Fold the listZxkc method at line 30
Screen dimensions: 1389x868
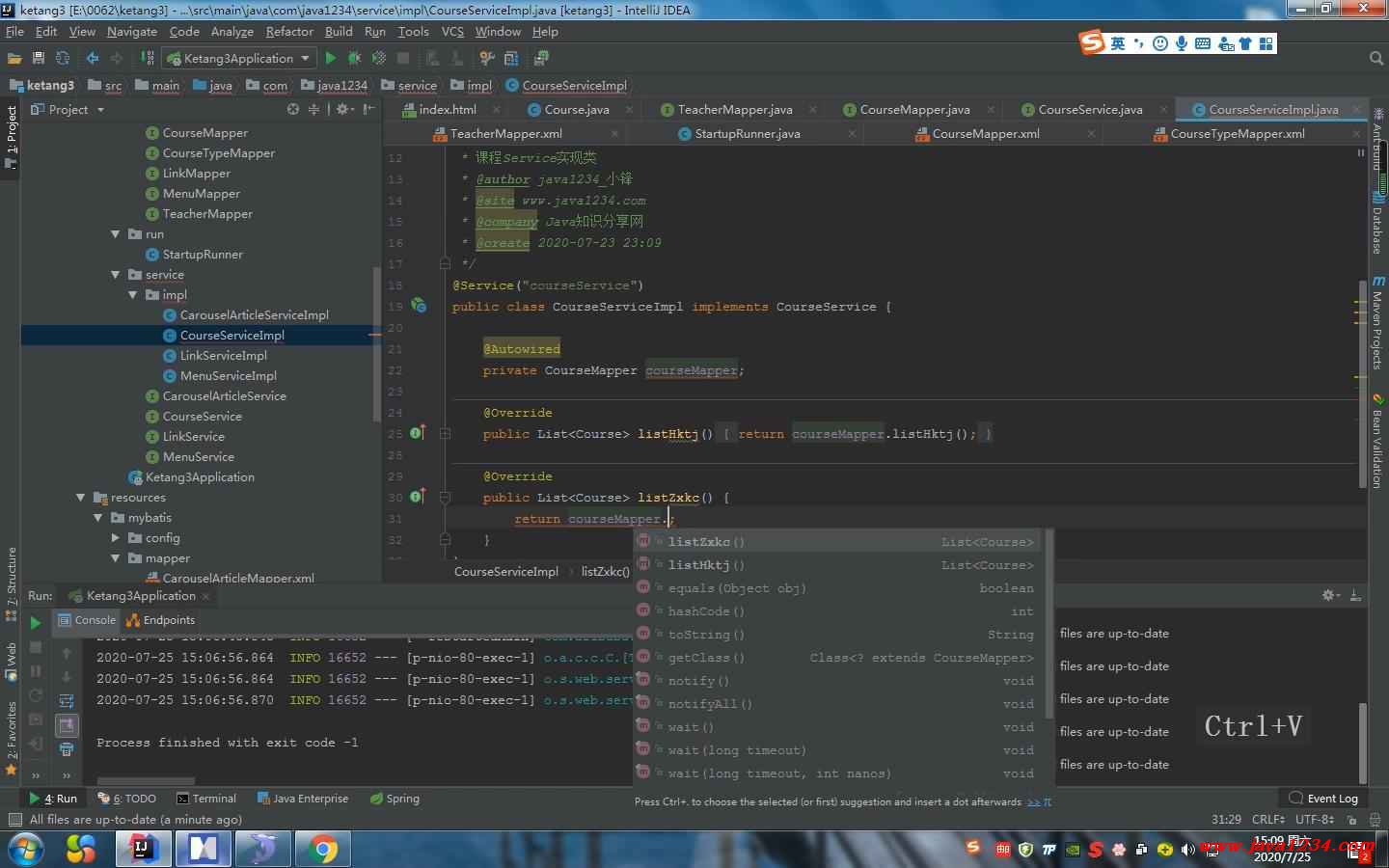[445, 498]
